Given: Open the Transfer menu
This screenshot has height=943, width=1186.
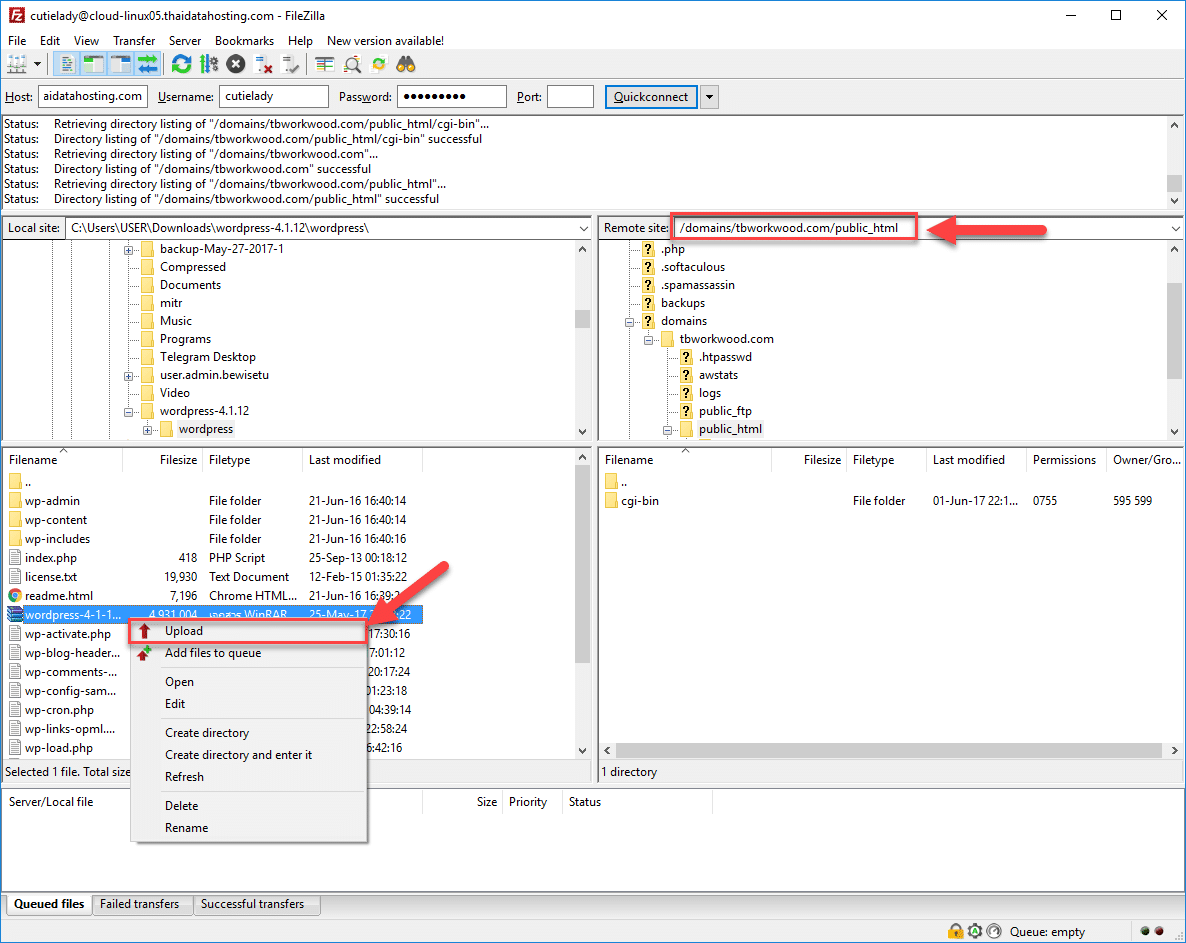Looking at the screenshot, I should pyautogui.click(x=134, y=41).
